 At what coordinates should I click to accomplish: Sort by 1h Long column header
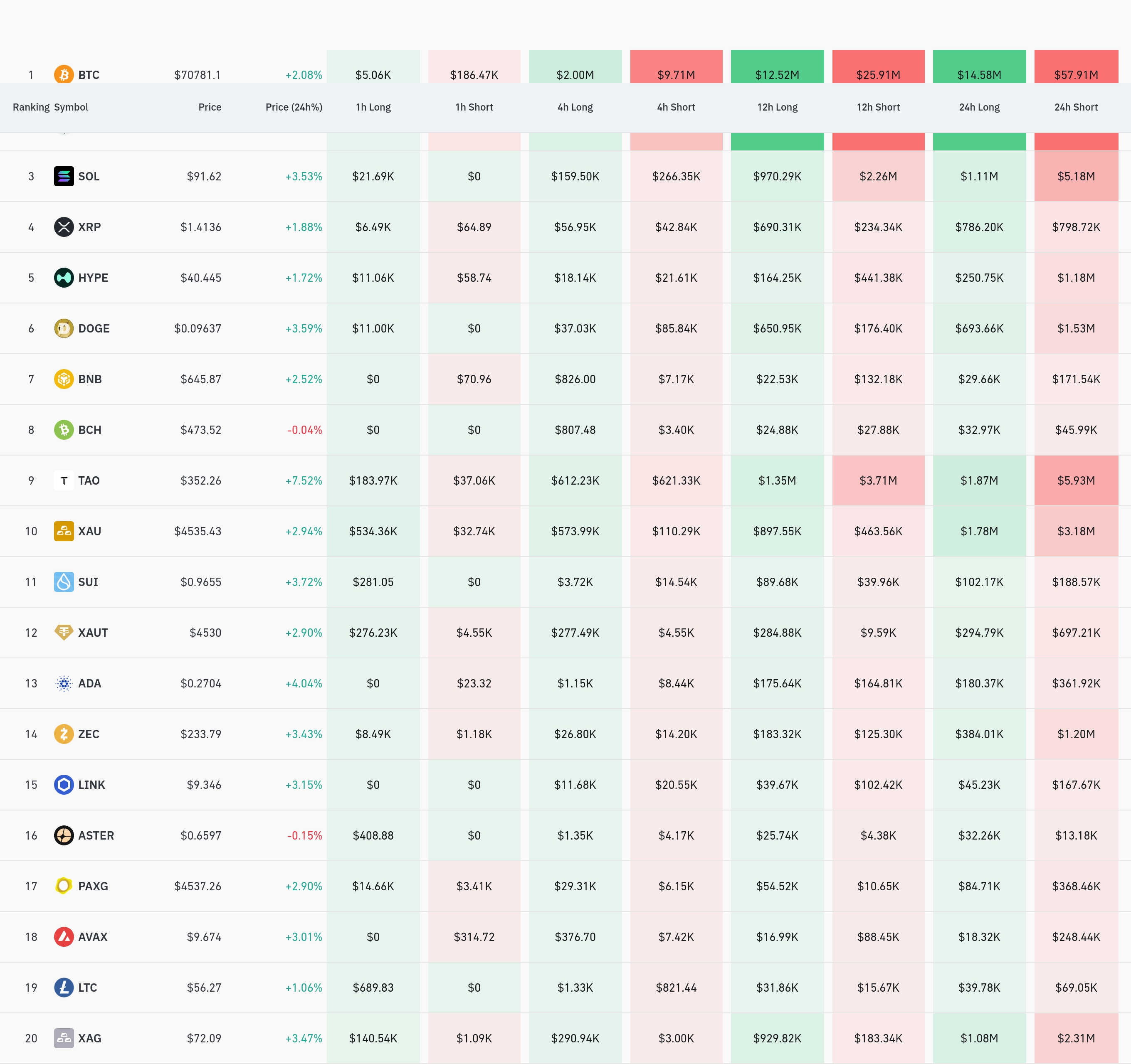(373, 107)
